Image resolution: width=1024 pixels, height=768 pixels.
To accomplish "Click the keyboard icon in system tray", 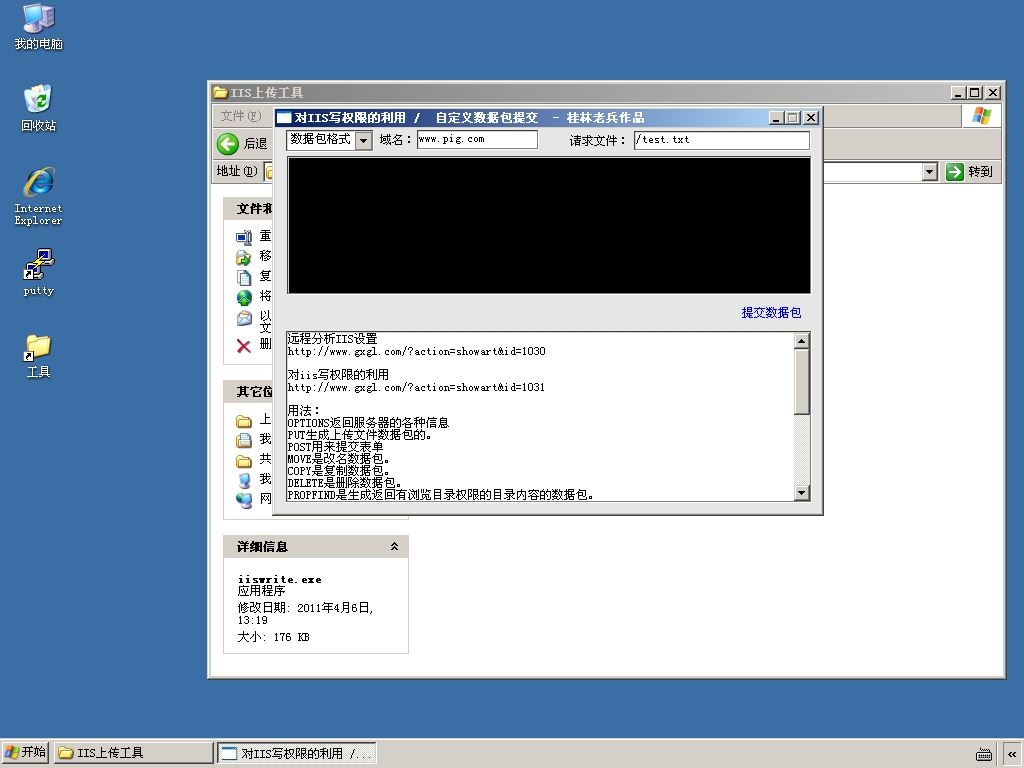I will tap(984, 754).
